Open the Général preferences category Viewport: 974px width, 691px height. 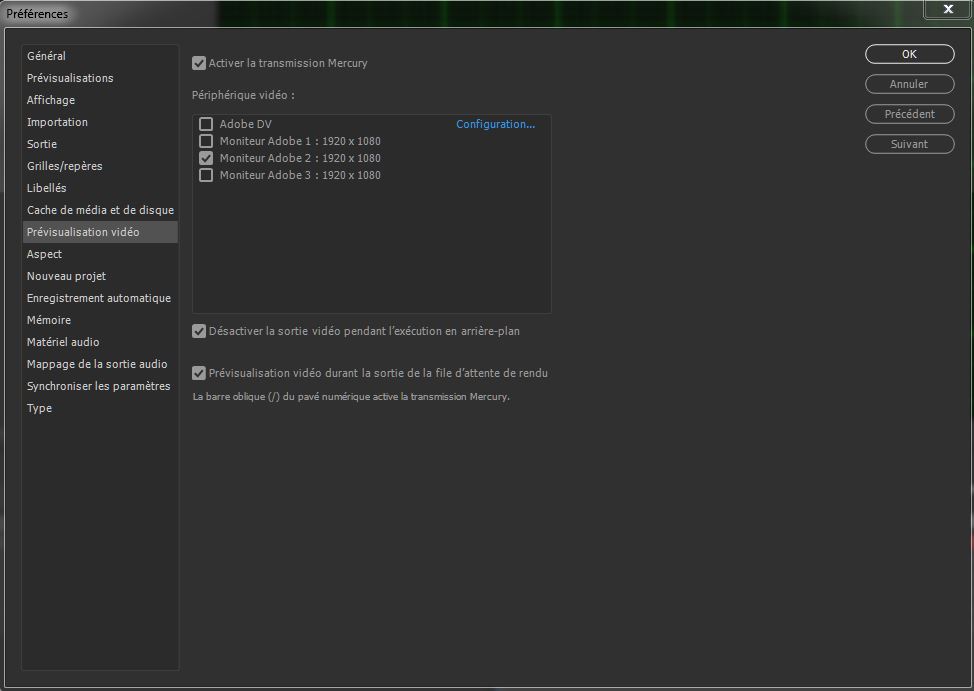[47, 56]
